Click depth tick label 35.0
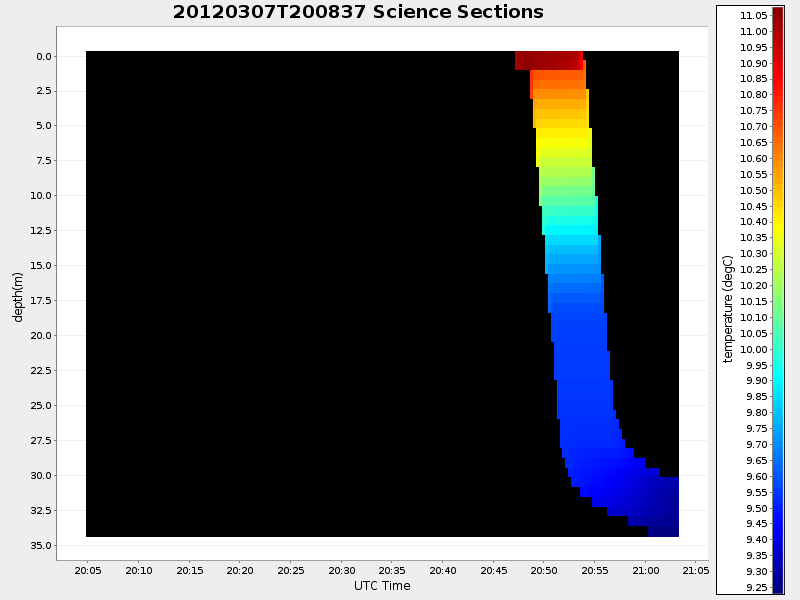Viewport: 800px width, 600px height. coord(41,545)
